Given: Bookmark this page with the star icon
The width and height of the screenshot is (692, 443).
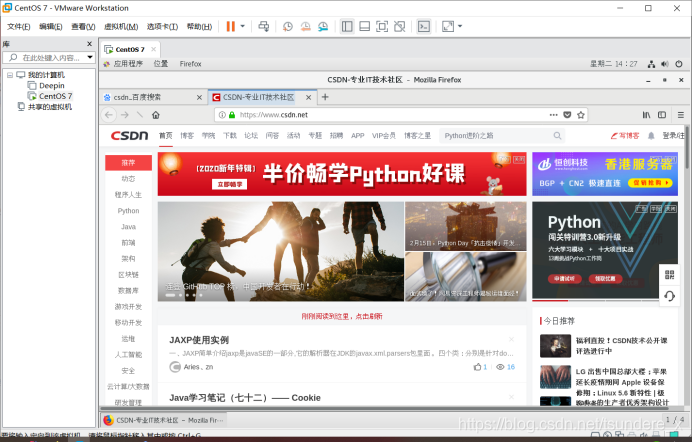Looking at the screenshot, I should 581,115.
